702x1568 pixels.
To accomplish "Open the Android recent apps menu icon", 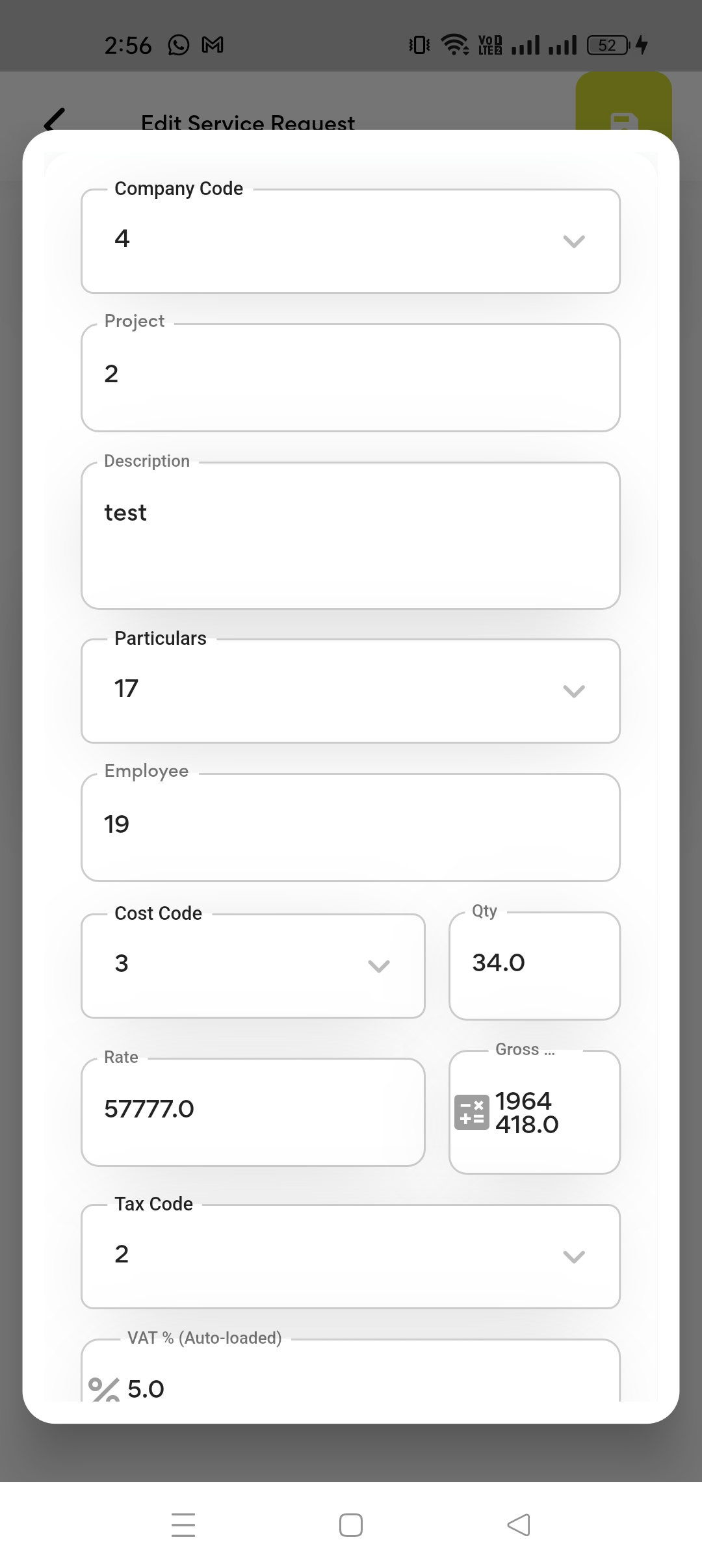I will click(x=183, y=1524).
